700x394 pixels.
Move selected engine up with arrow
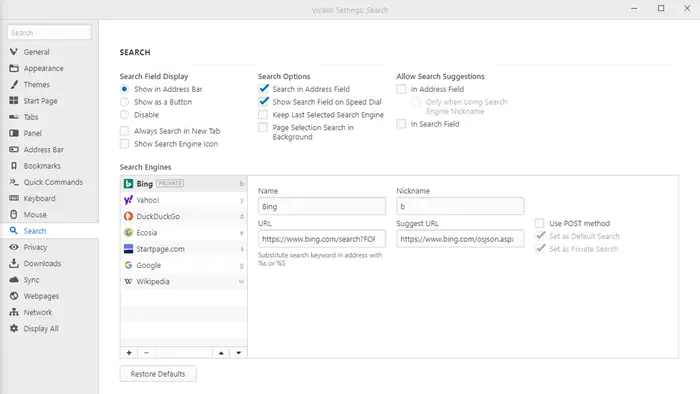[x=221, y=353]
